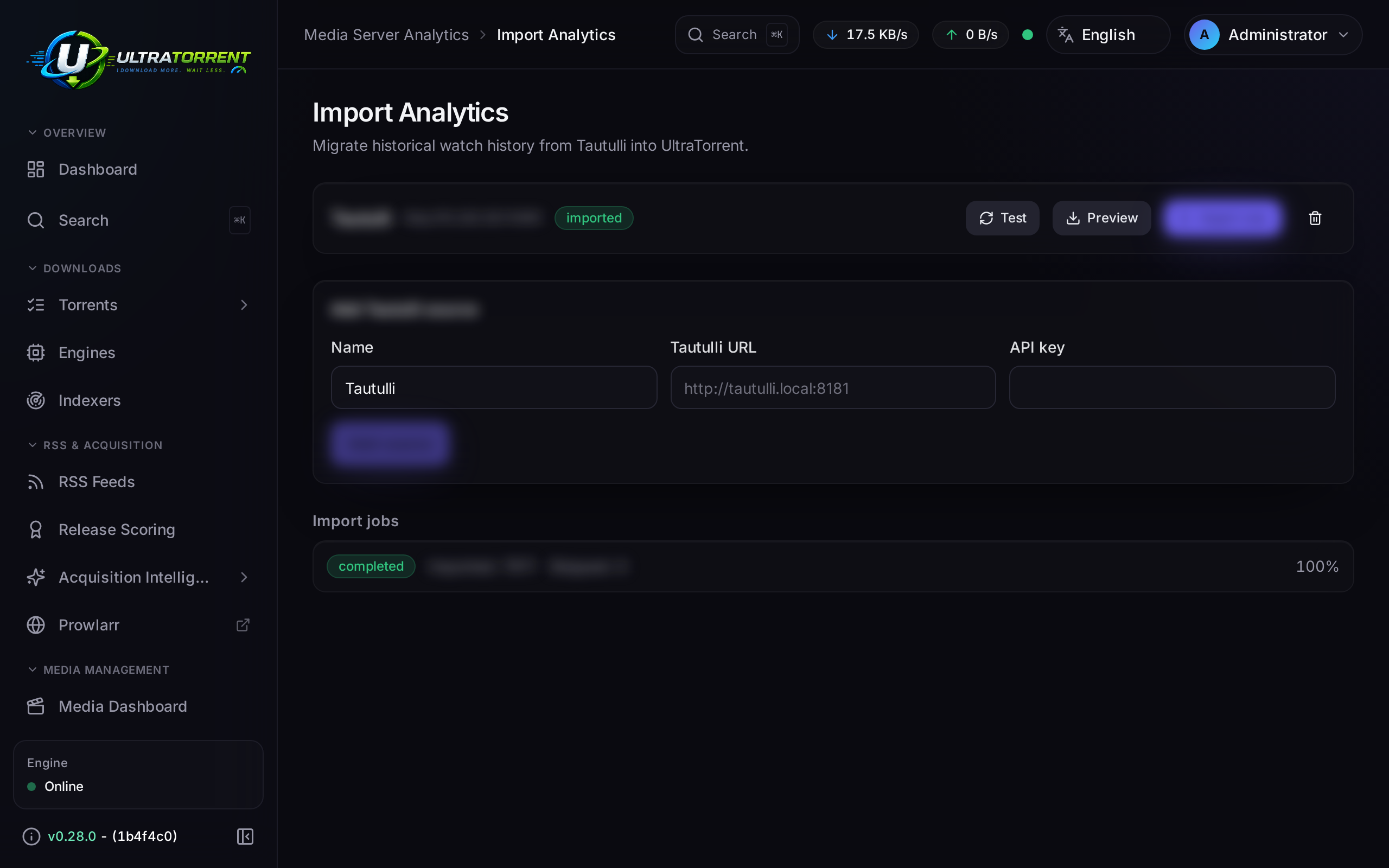This screenshot has width=1389, height=868.
Task: Open the Dashboard page from the sidebar
Action: click(138, 169)
